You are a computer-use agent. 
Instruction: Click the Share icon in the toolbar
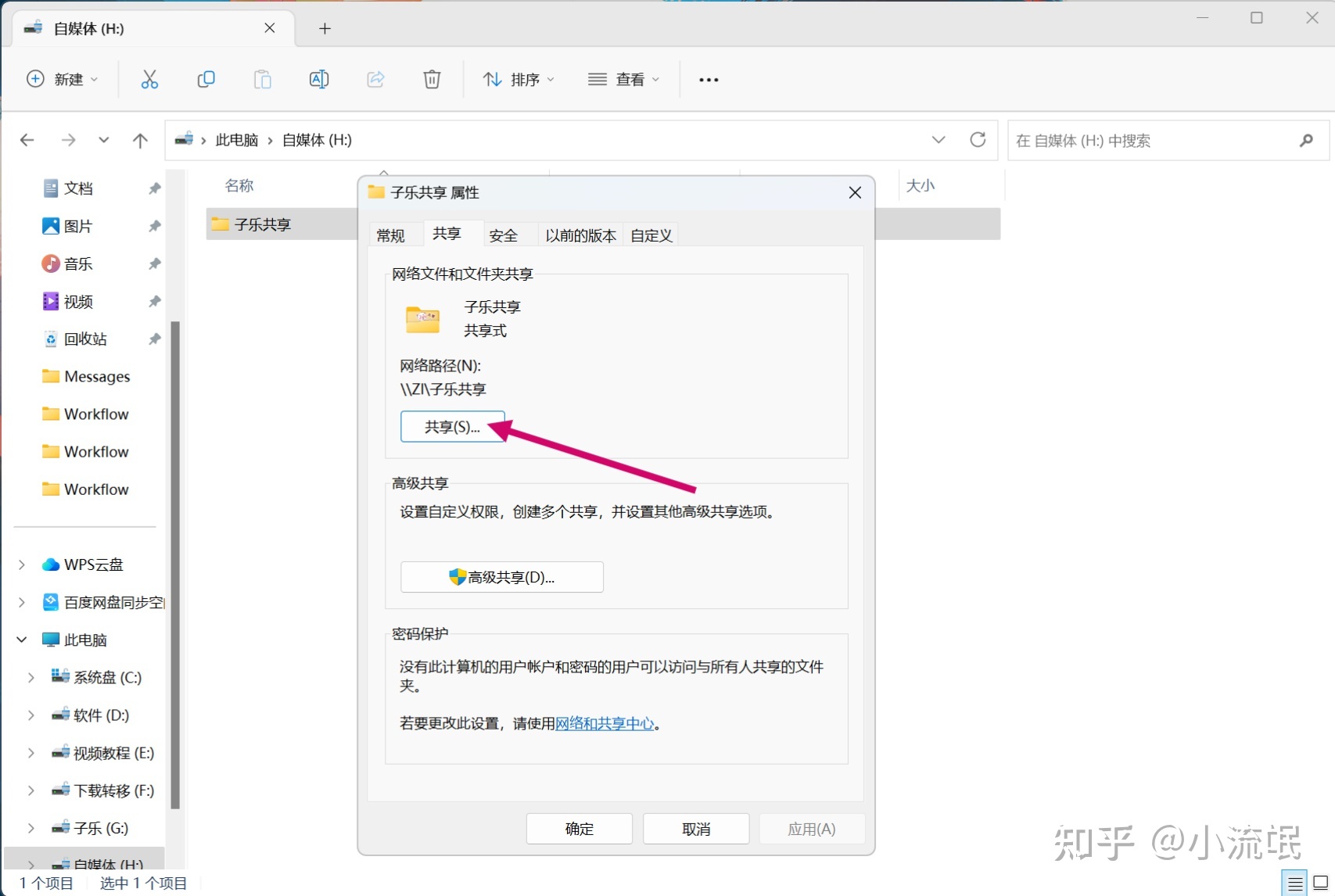tap(375, 79)
